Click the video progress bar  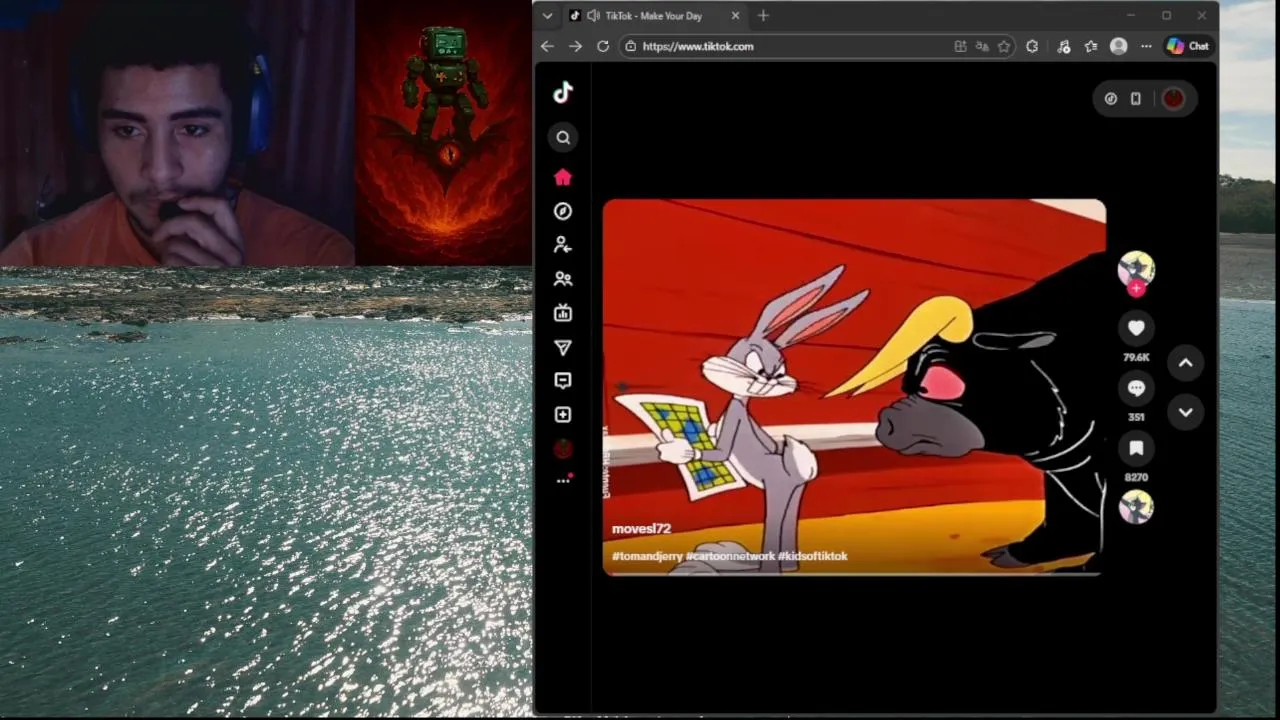tap(854, 574)
